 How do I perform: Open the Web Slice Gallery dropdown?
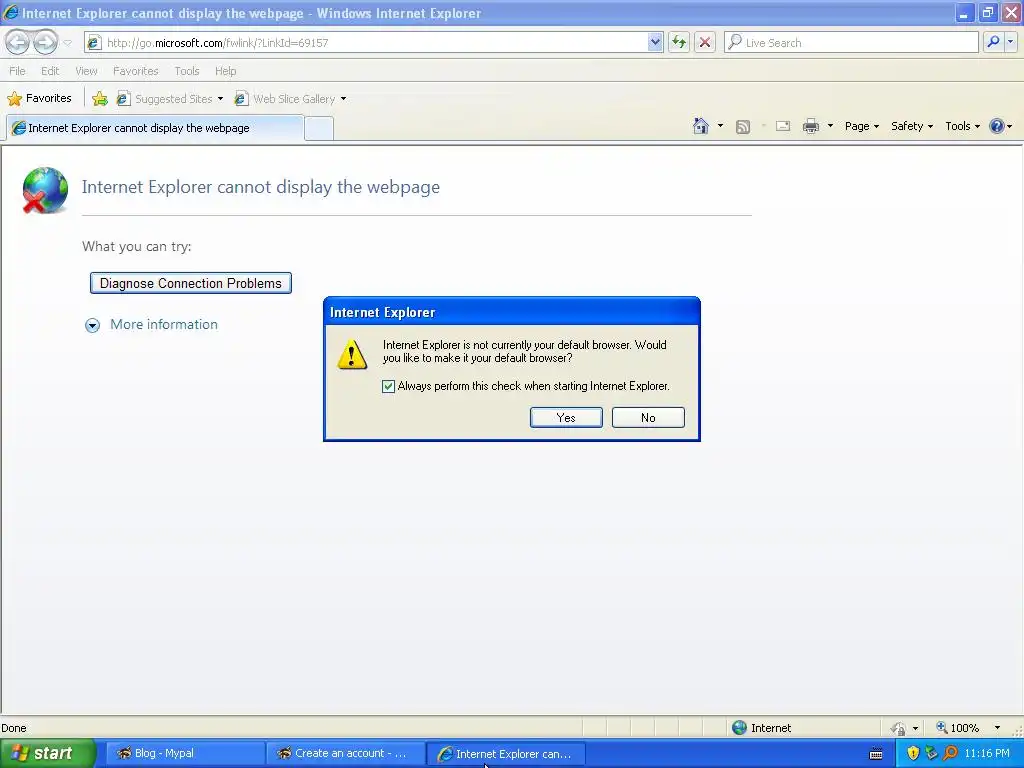291,99
